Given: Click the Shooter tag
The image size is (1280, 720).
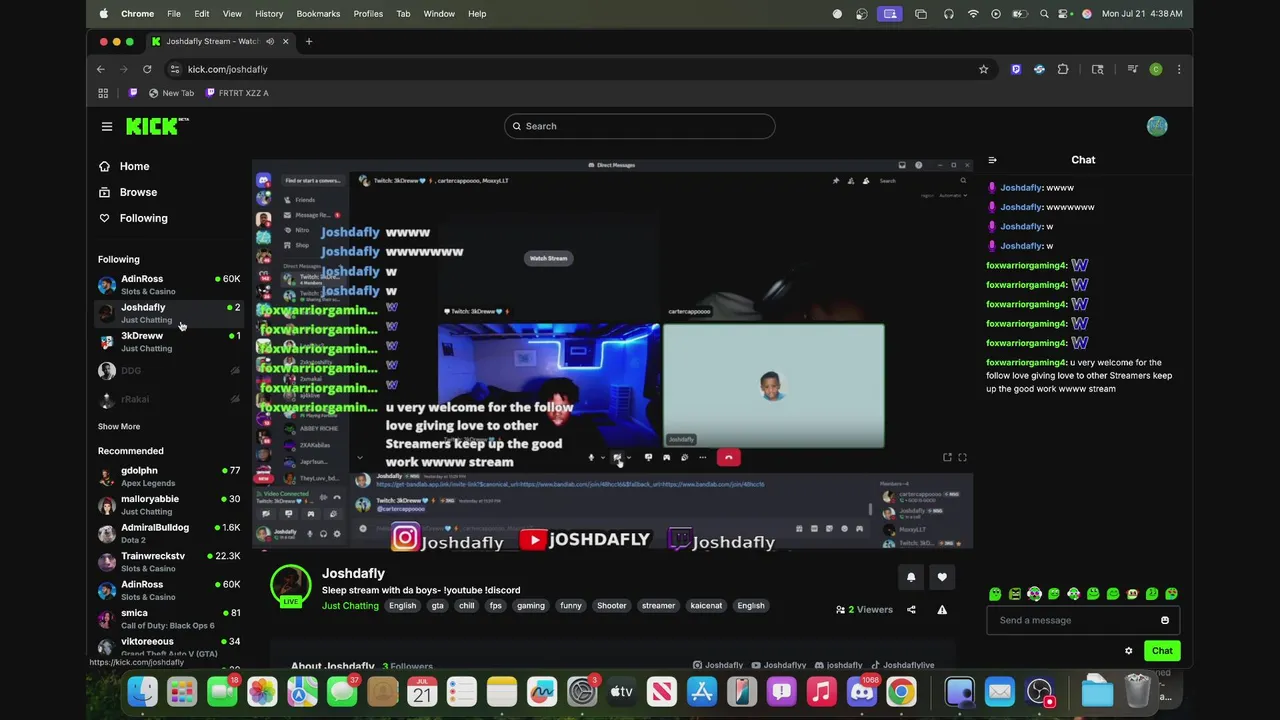Looking at the screenshot, I should point(611,605).
